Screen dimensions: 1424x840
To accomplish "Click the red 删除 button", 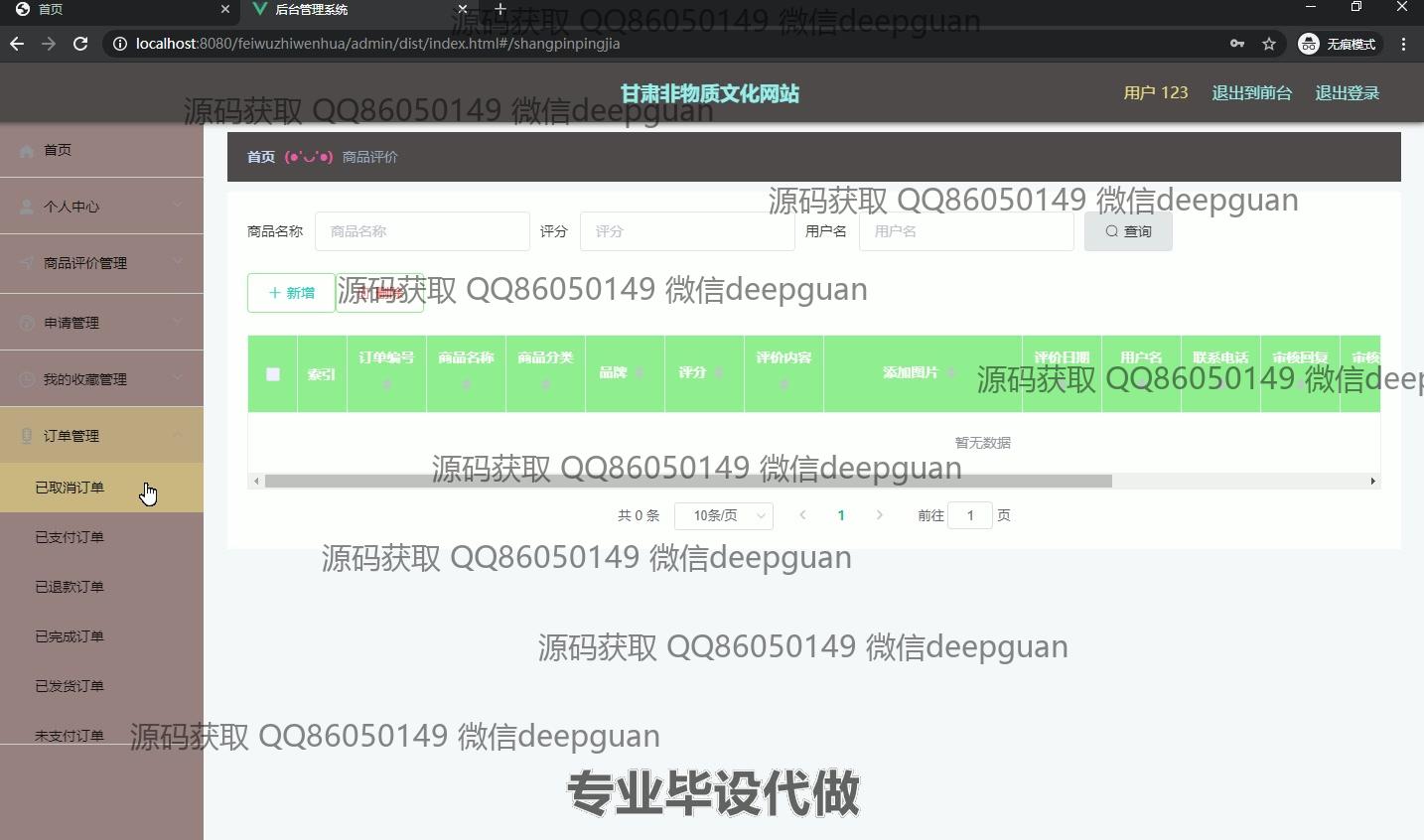I will coord(380,293).
